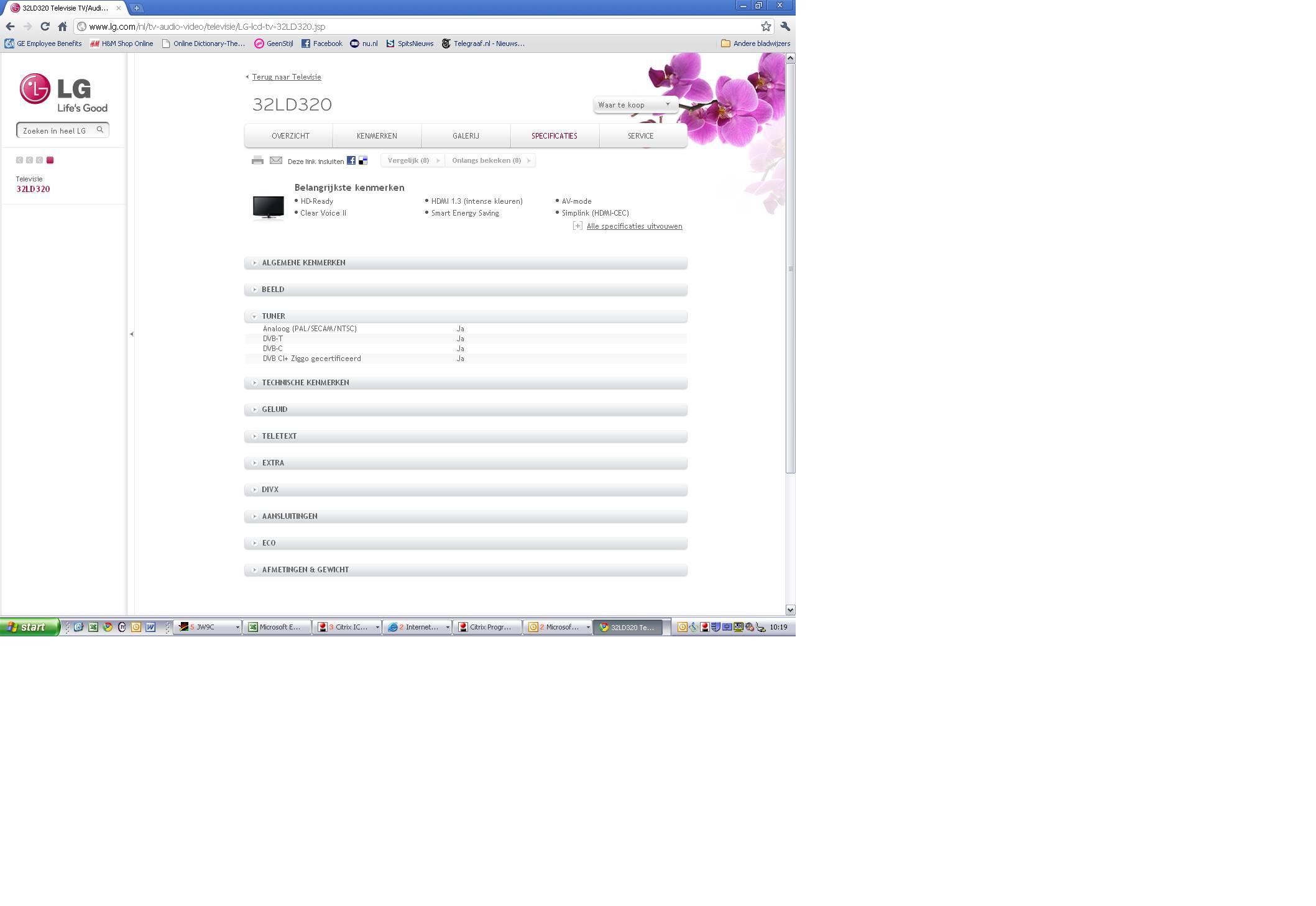The image size is (1316, 906).
Task: Click the Windows start button
Action: (30, 627)
